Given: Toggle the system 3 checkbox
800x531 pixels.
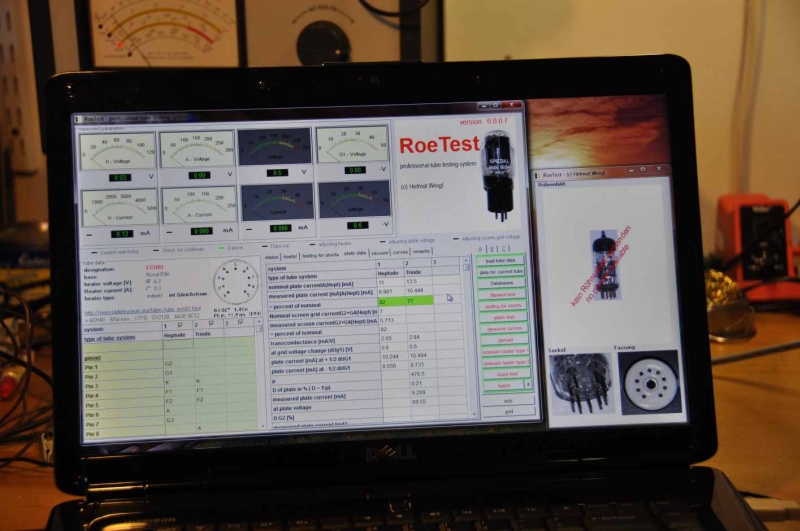Looking at the screenshot, I should pyautogui.click(x=240, y=322).
